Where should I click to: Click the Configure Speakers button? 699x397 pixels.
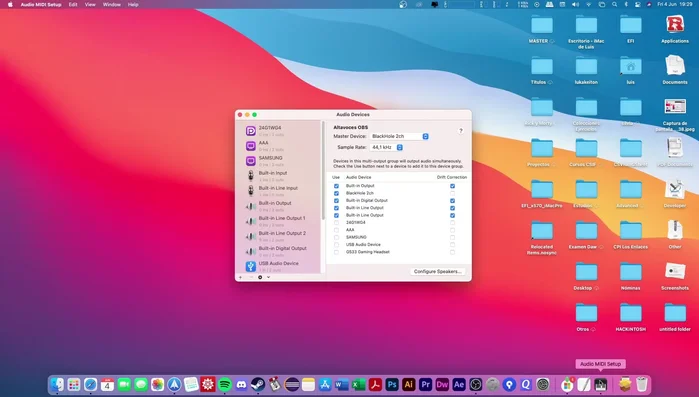(437, 271)
